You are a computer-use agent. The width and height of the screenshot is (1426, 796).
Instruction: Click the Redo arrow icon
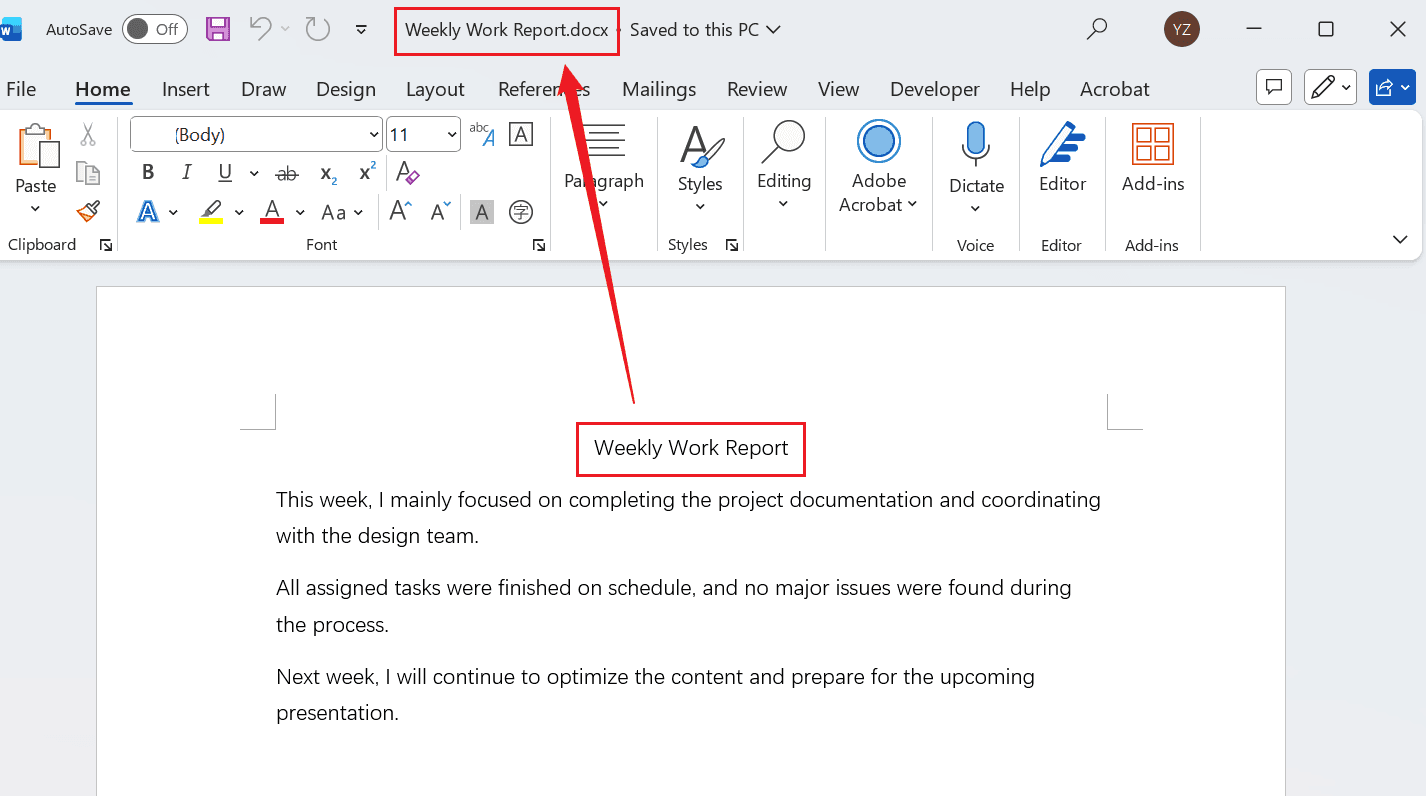point(318,29)
